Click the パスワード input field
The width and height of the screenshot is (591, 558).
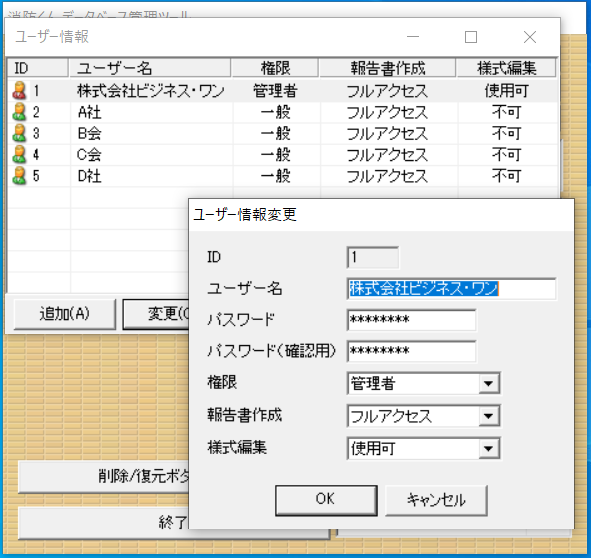point(411,320)
